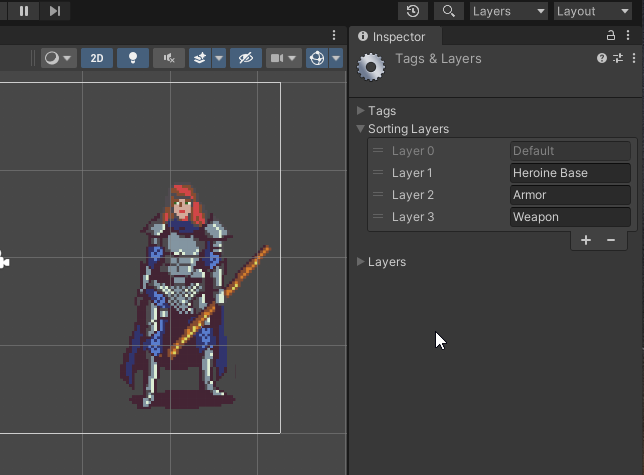Pause the editor play mode
Screen dimensions: 644x475
24,11
